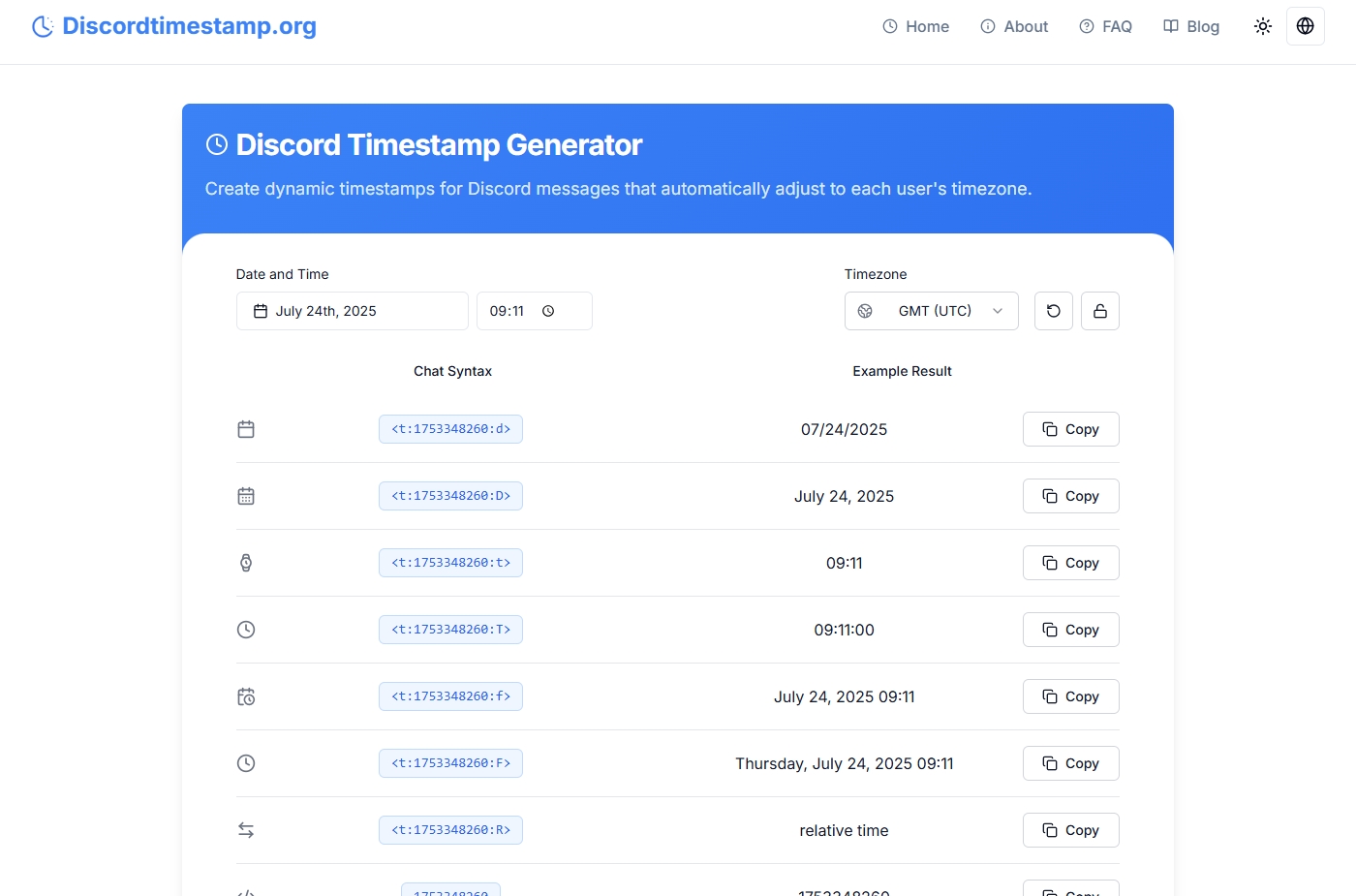Image resolution: width=1356 pixels, height=896 pixels.
Task: Open the July 24th, 2025 date picker
Action: [x=352, y=311]
